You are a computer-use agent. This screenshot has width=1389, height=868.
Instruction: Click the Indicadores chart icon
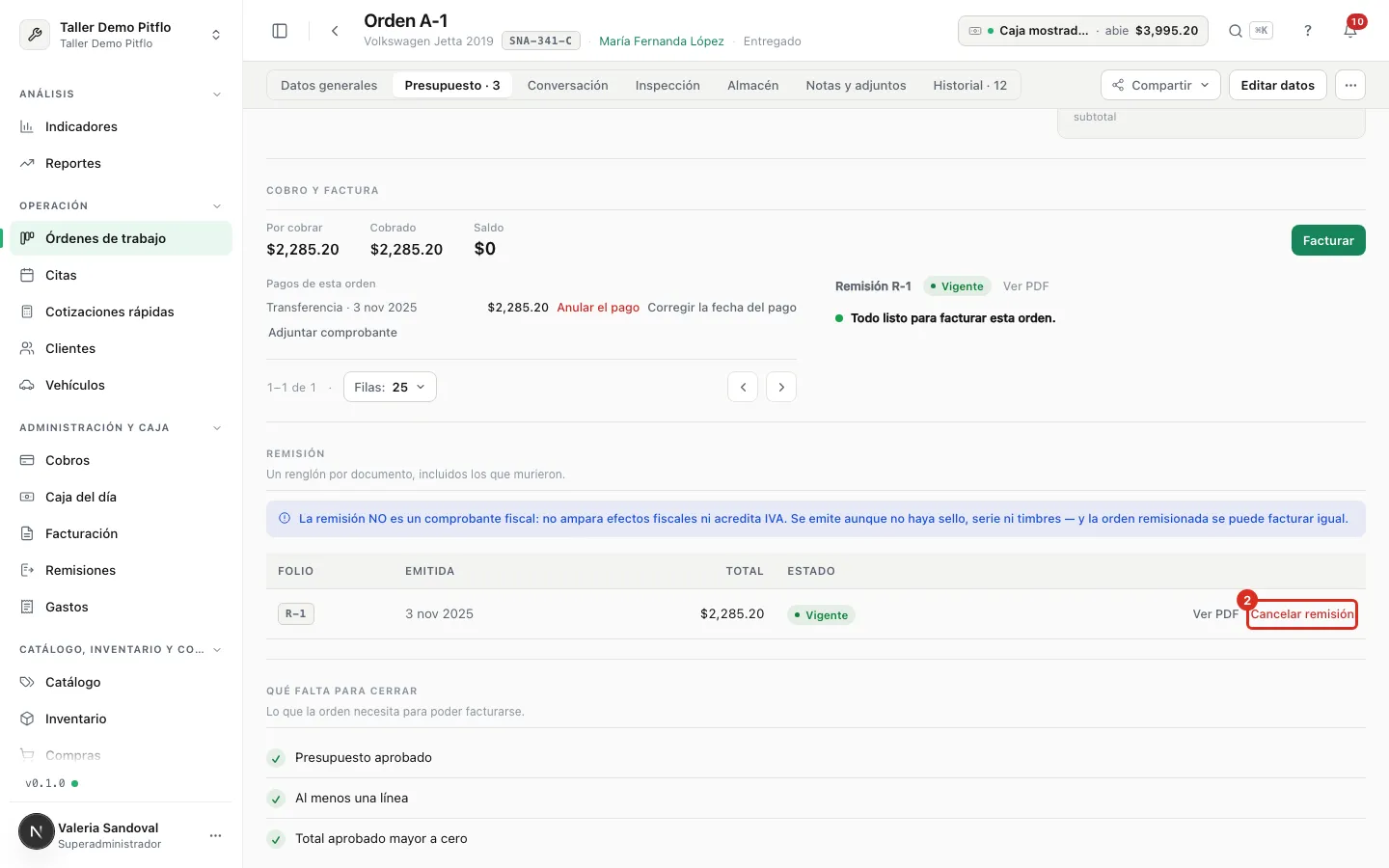click(x=27, y=126)
